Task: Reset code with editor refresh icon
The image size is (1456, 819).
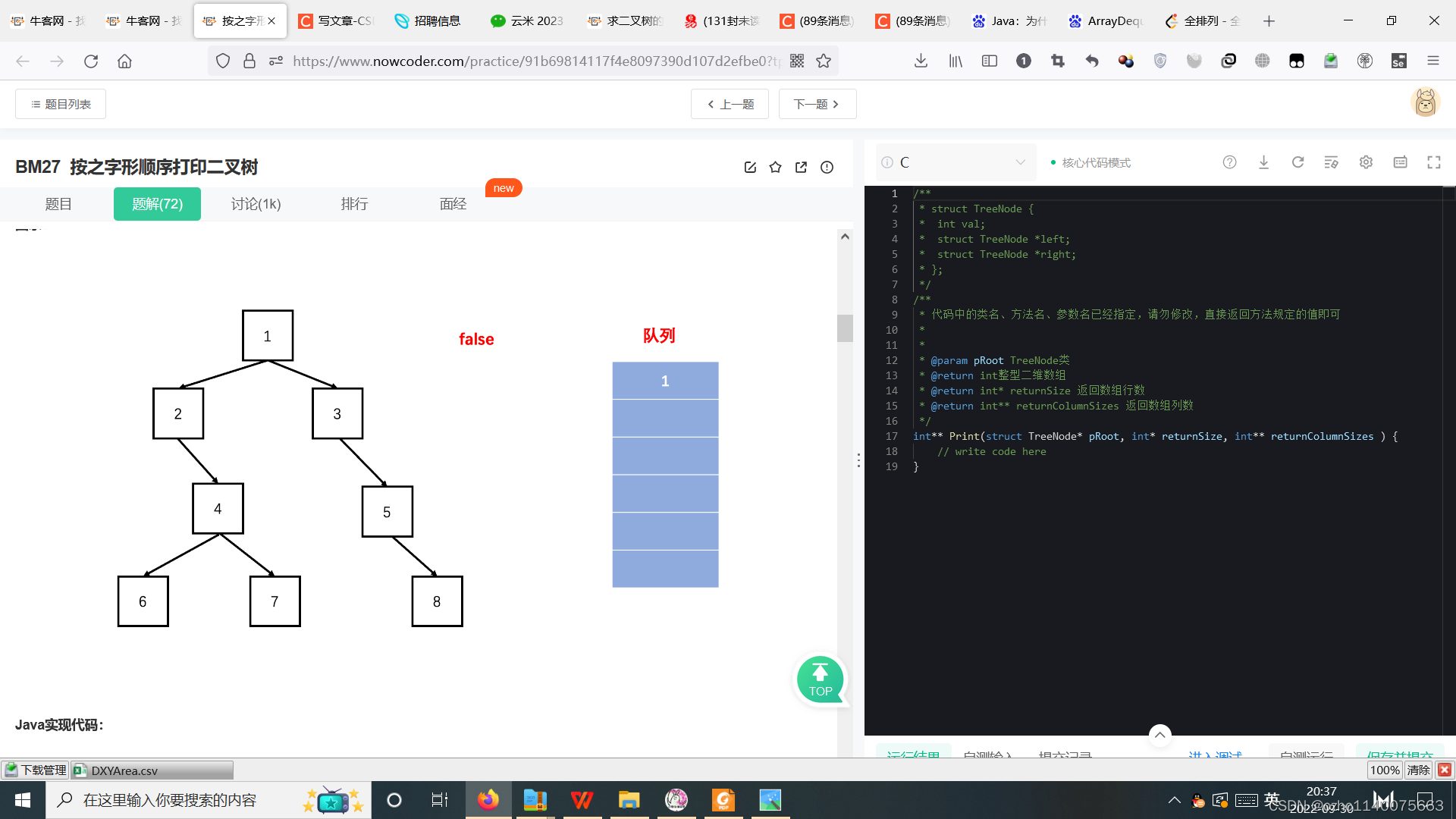Action: click(x=1298, y=162)
